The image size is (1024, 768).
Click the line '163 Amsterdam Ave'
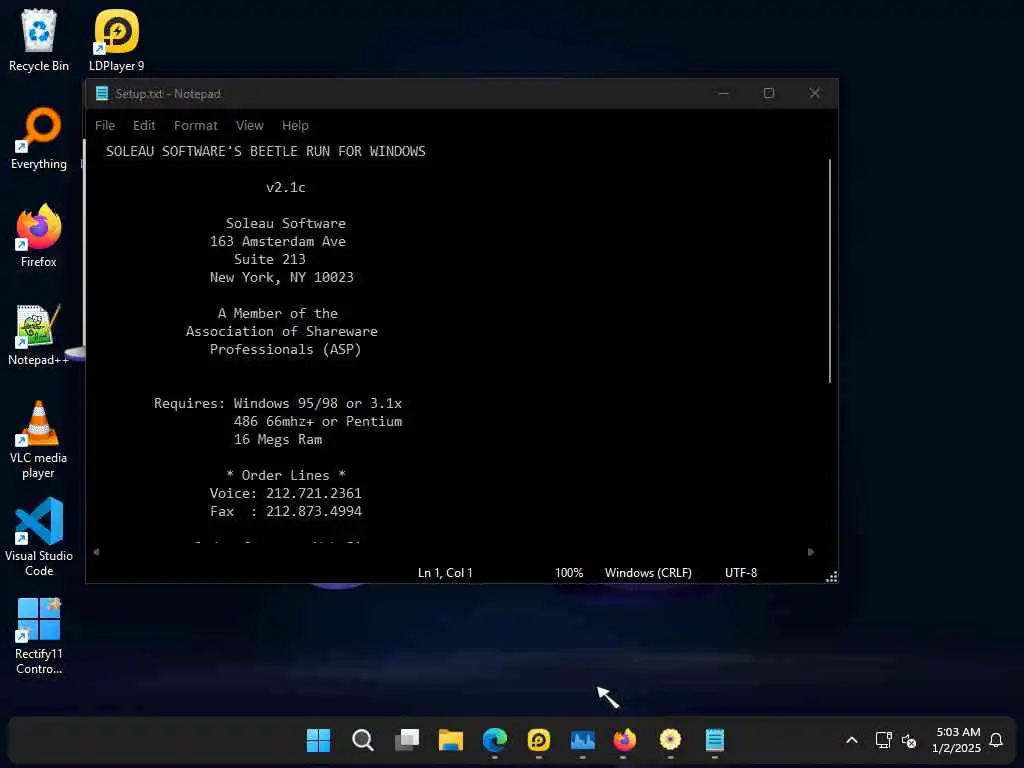(278, 241)
